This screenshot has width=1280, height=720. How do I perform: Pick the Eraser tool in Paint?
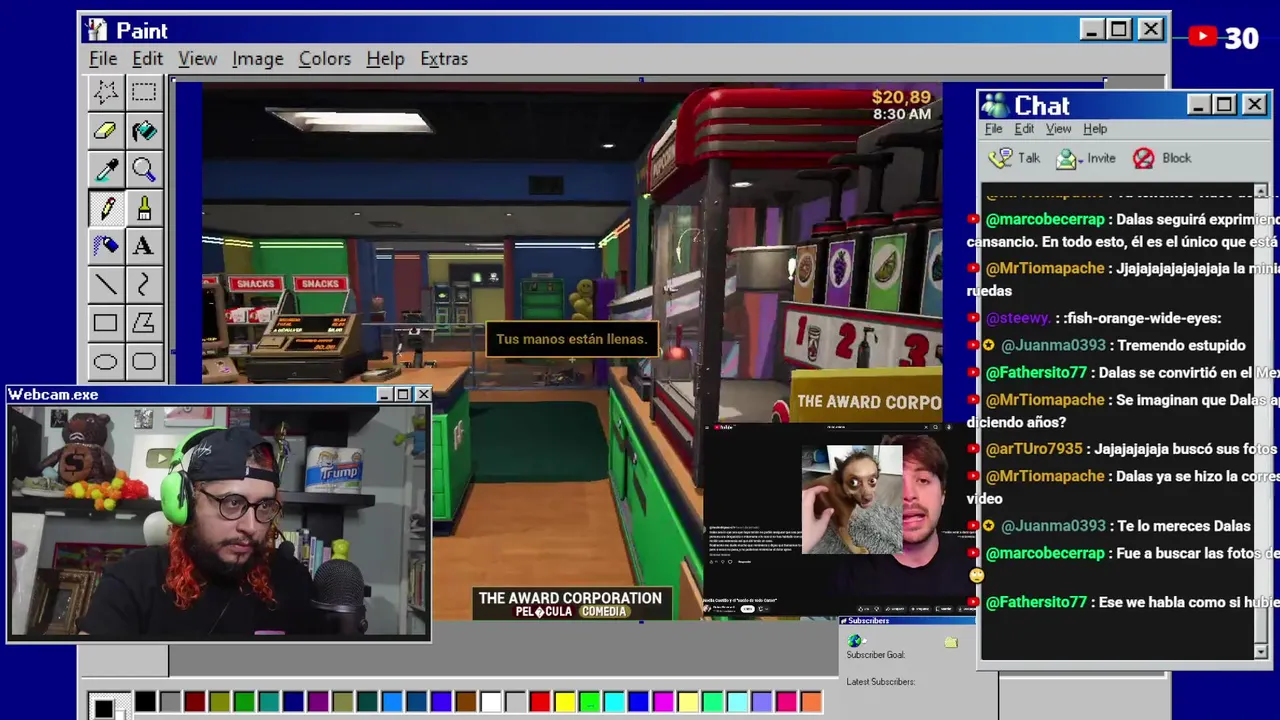point(105,131)
